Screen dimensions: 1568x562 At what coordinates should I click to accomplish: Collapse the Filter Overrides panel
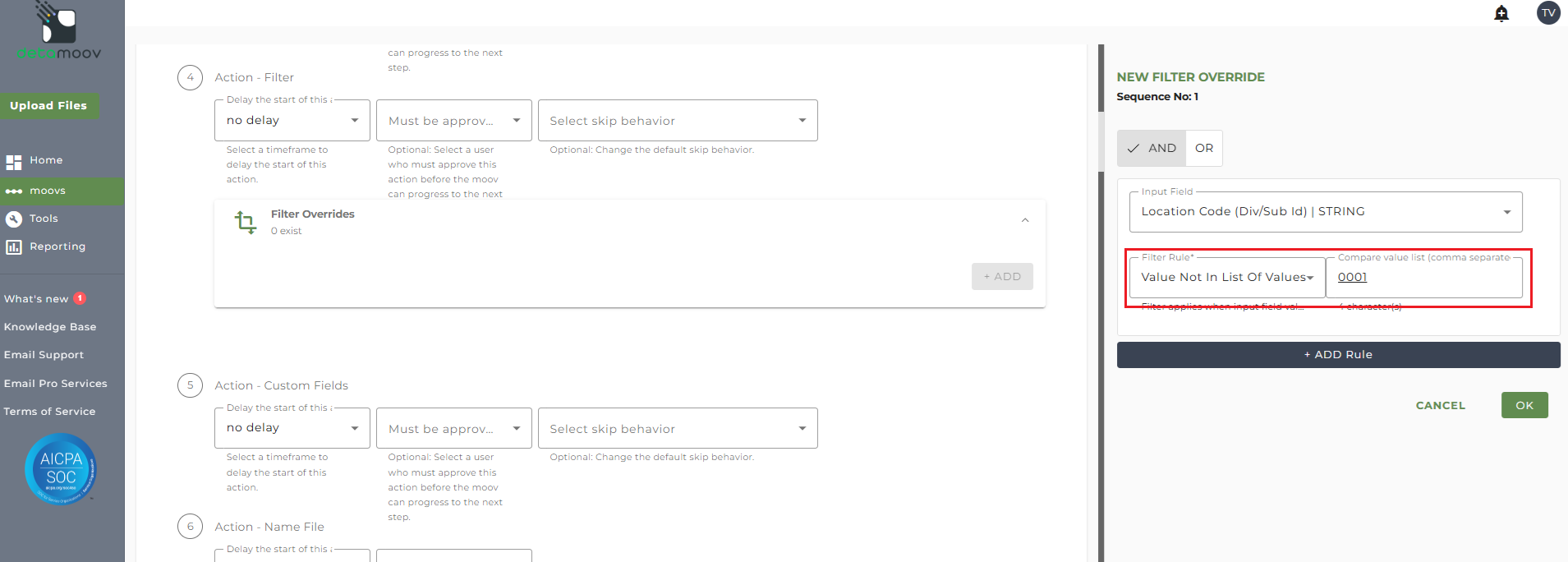click(1025, 220)
